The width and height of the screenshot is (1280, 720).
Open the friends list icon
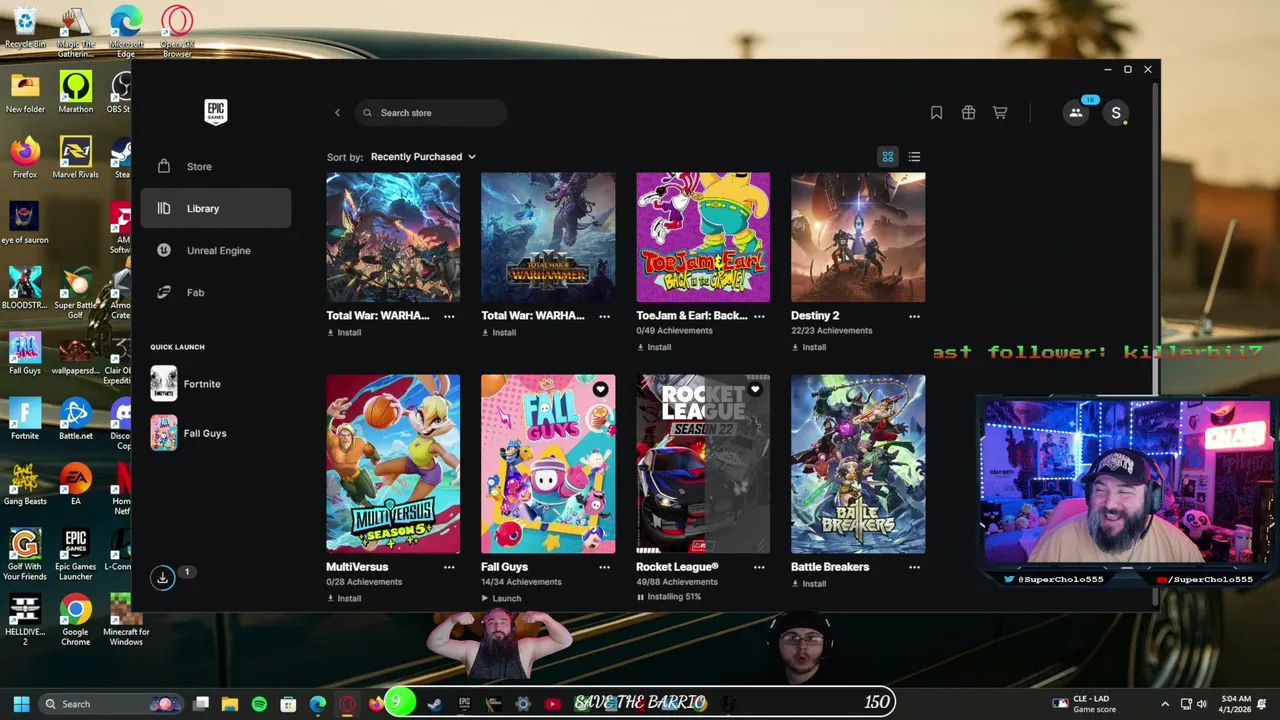point(1076,113)
